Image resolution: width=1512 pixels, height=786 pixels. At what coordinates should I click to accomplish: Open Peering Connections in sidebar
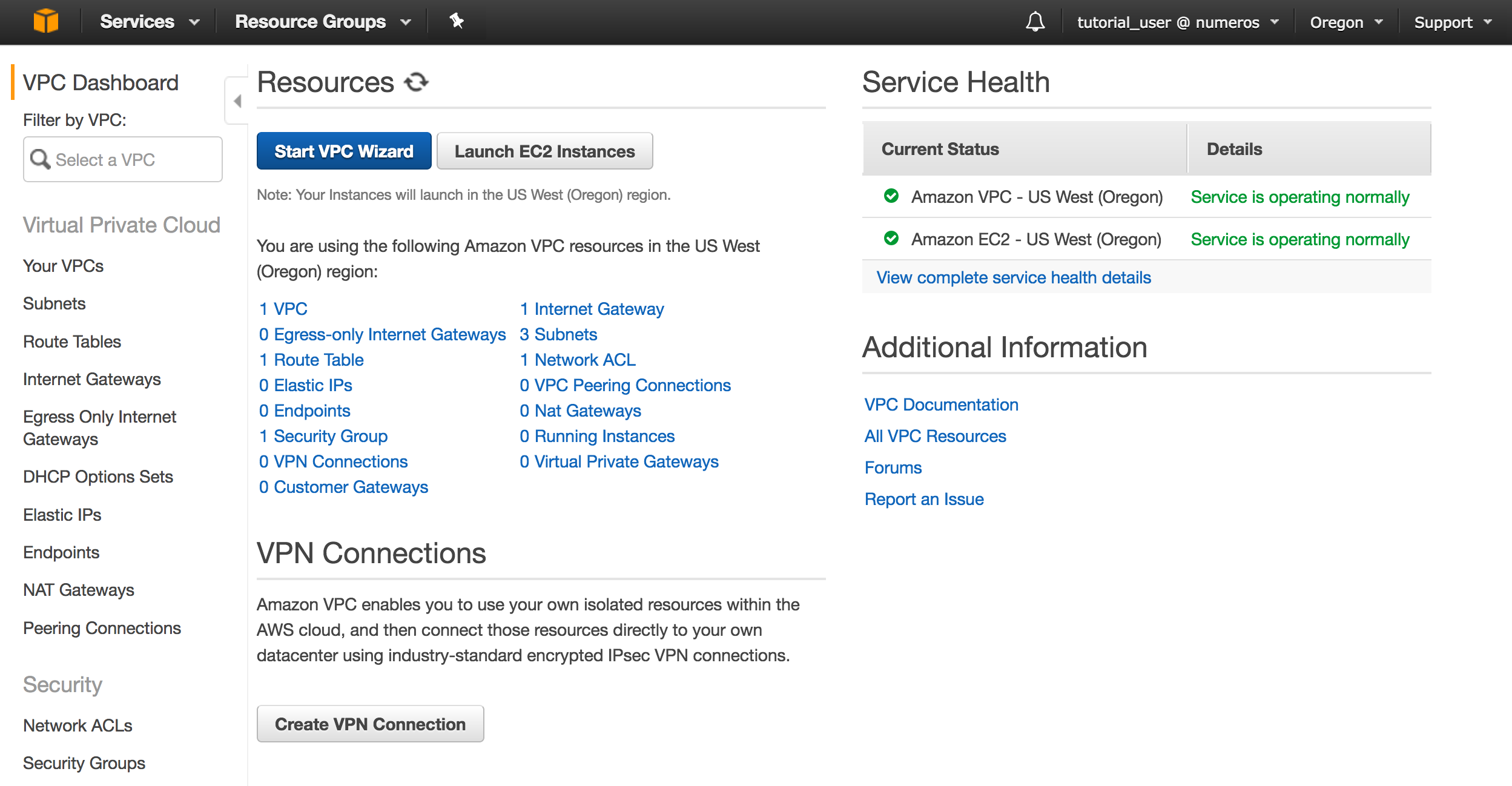pos(102,628)
